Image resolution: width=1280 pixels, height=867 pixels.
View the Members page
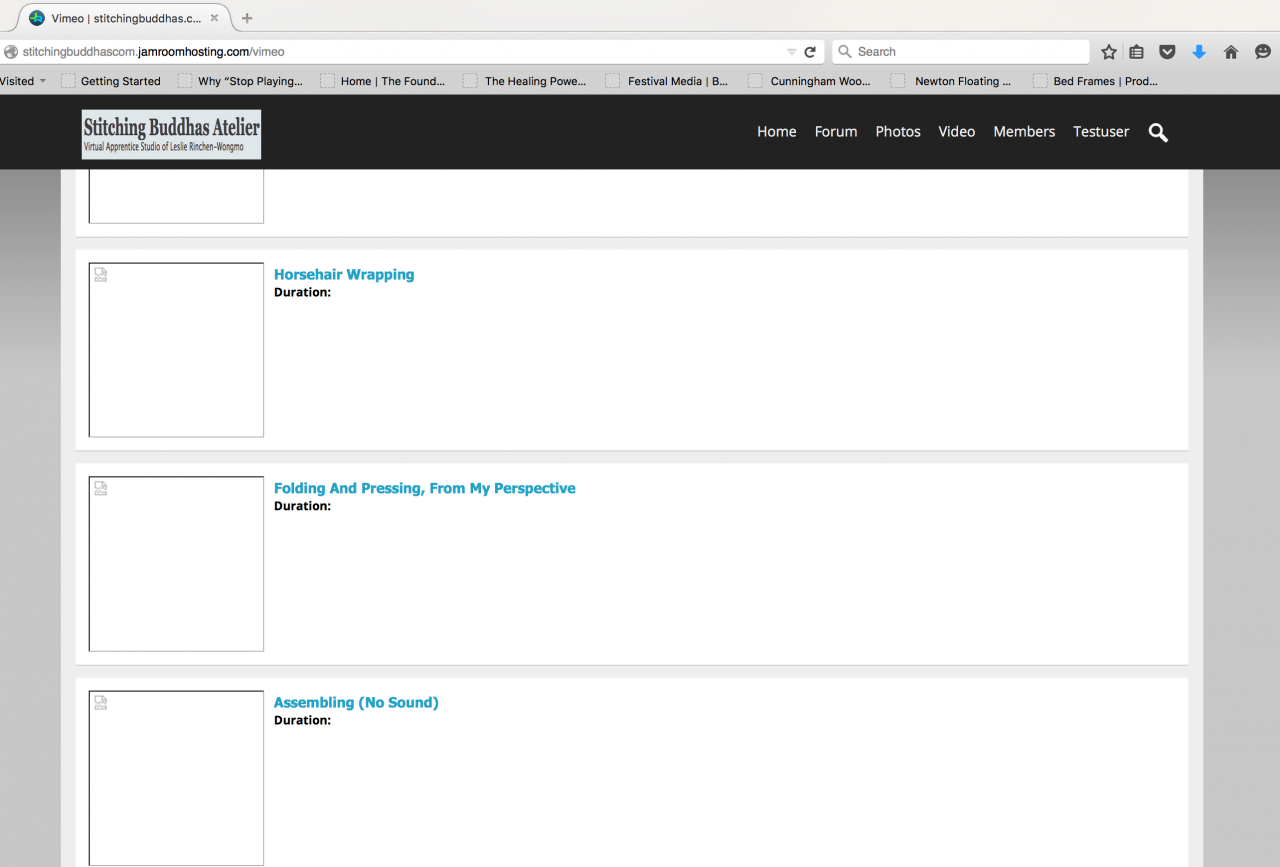(x=1024, y=131)
